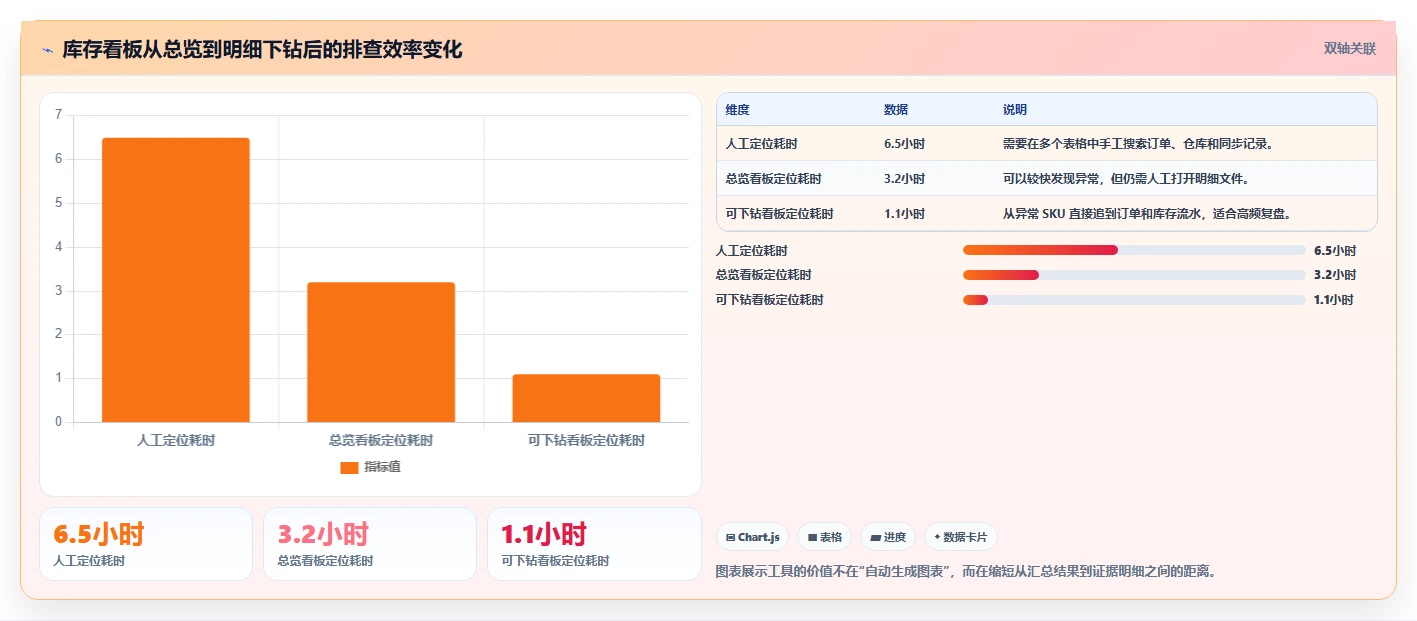This screenshot has width=1417, height=621.
Task: Click the 可下钻看板定位耗时 bar in the chart
Action: coord(586,398)
